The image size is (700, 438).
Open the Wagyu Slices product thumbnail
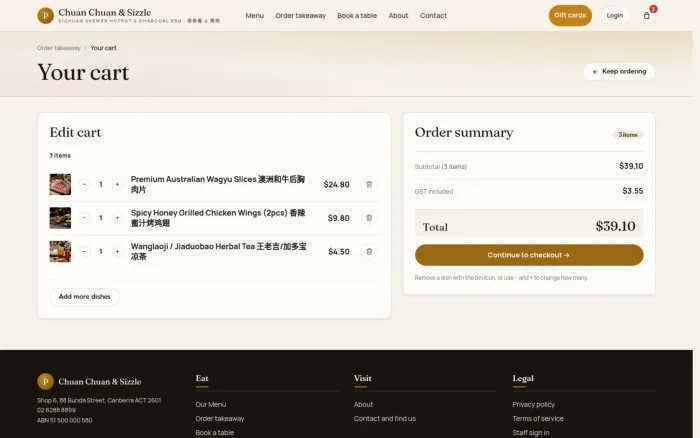pos(60,184)
